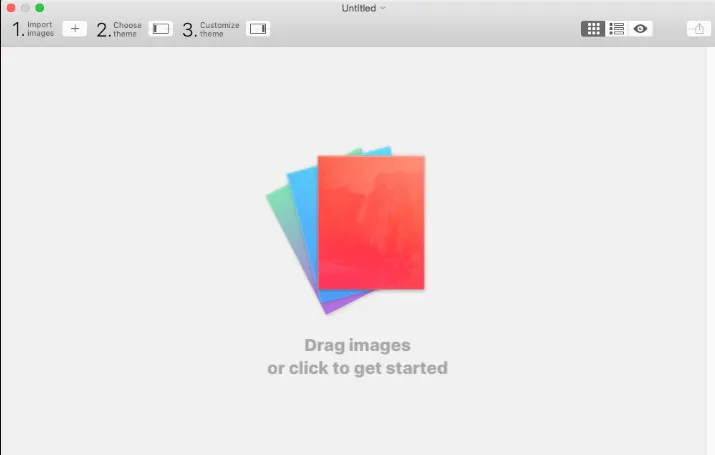Viewport: 715px width, 455px height.
Task: Click "or click to get started" text
Action: [358, 368]
